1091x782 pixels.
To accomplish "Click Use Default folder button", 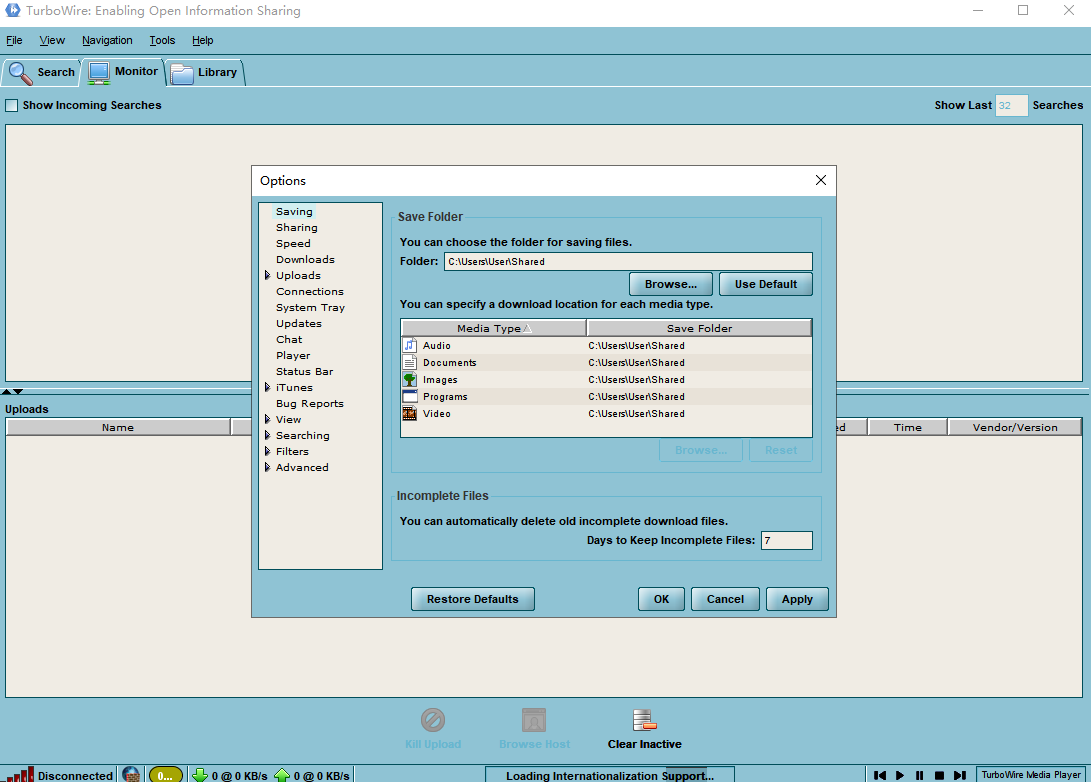I will (x=765, y=284).
